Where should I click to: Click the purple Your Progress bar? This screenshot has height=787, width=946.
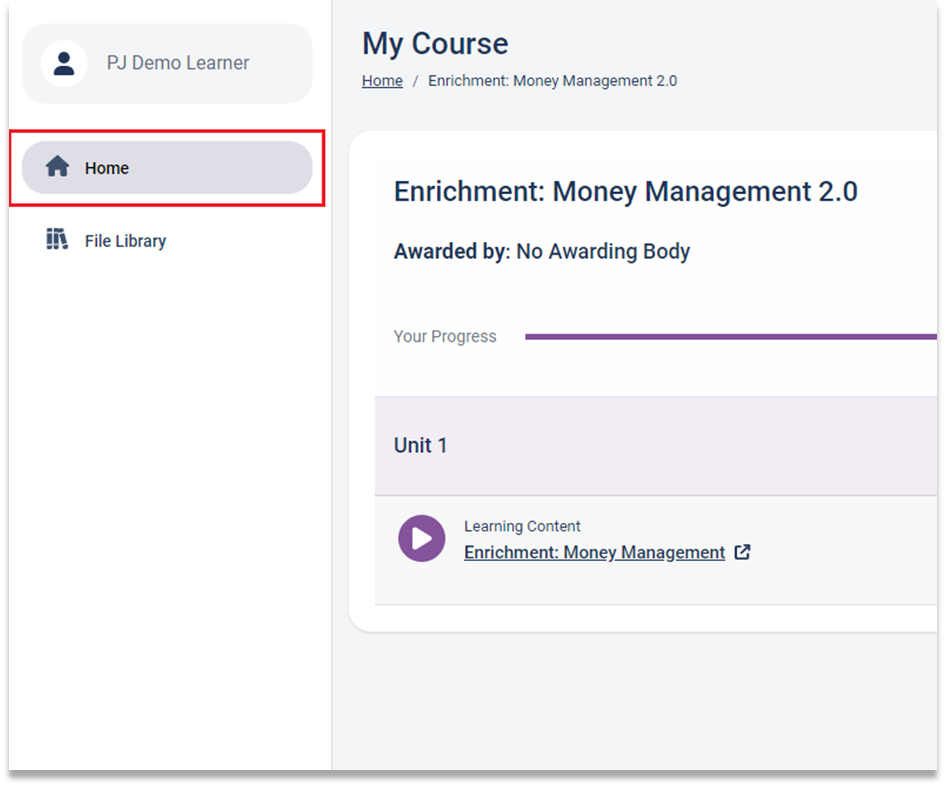(x=731, y=337)
